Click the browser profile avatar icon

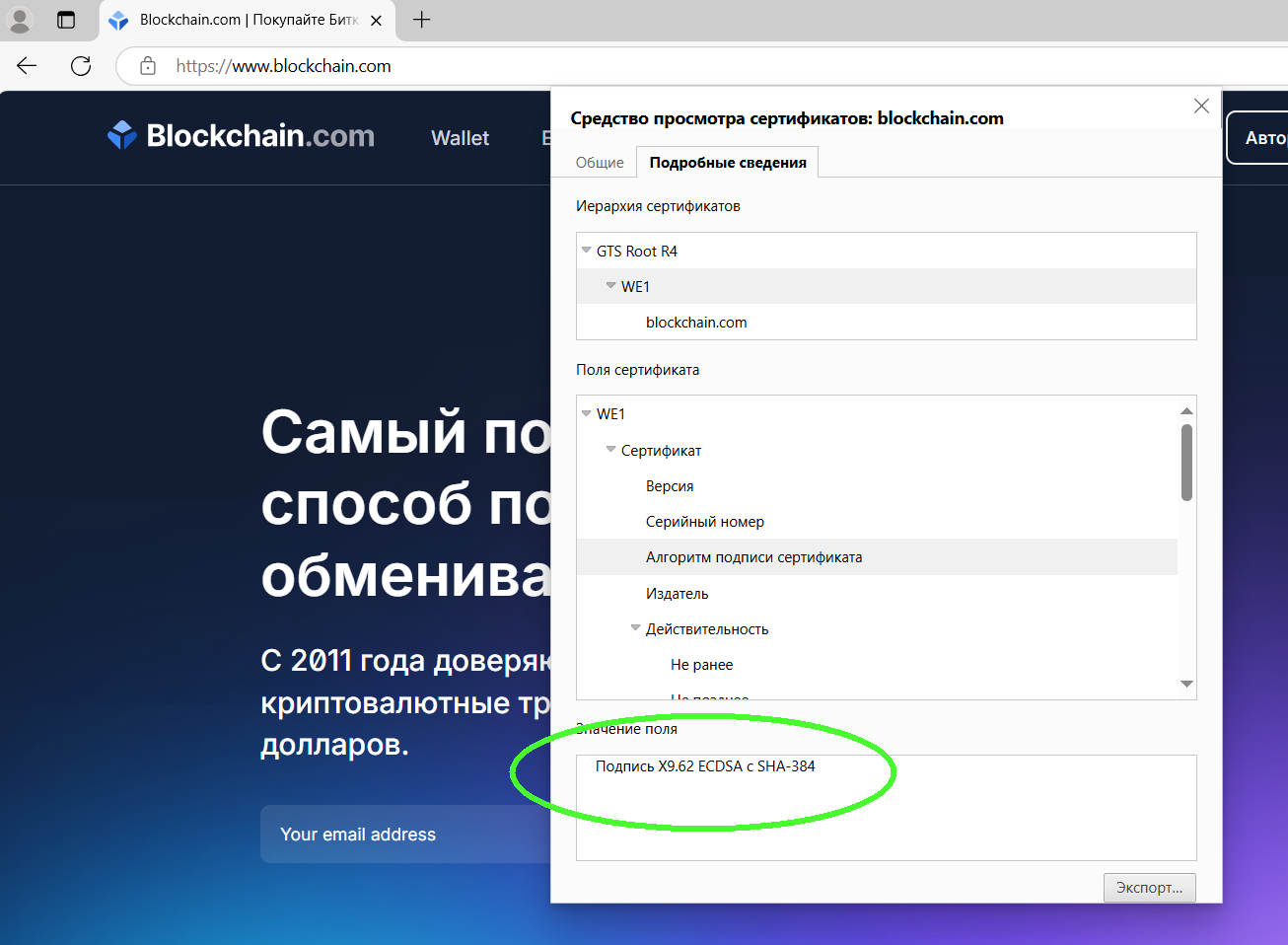pos(20,20)
